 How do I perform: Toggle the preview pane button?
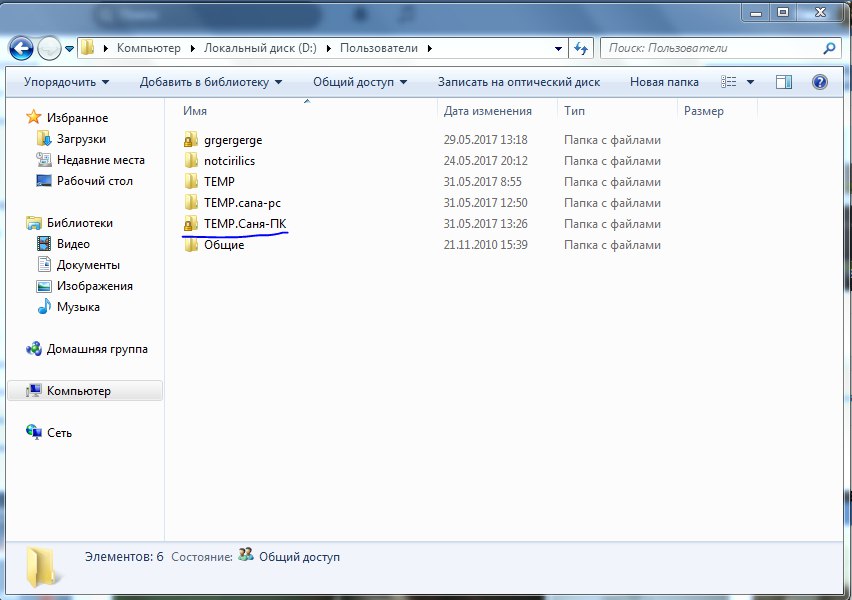coord(784,82)
